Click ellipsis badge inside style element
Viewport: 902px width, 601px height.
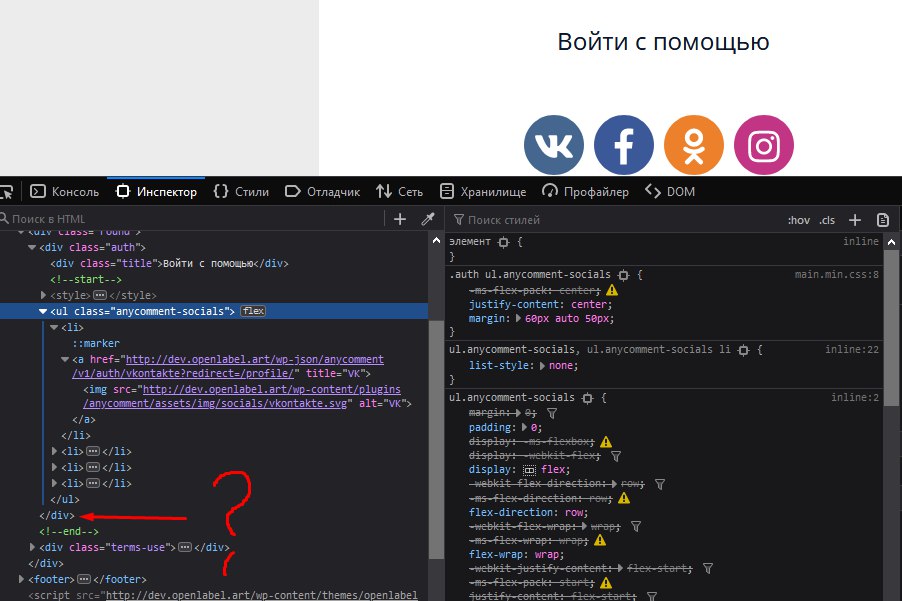point(100,295)
